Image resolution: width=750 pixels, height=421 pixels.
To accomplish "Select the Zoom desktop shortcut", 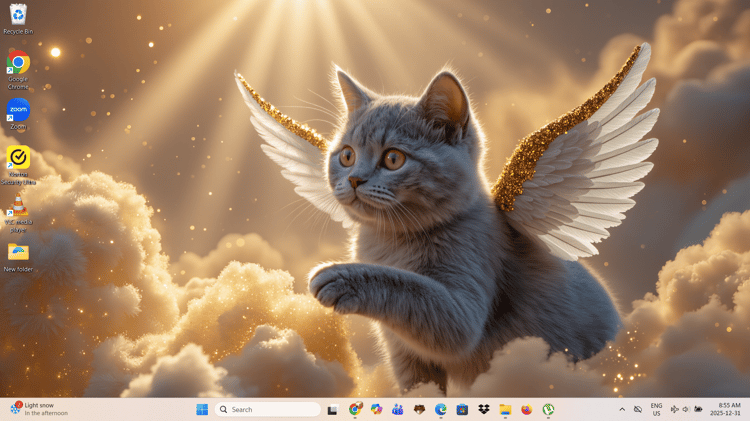I will (18, 114).
